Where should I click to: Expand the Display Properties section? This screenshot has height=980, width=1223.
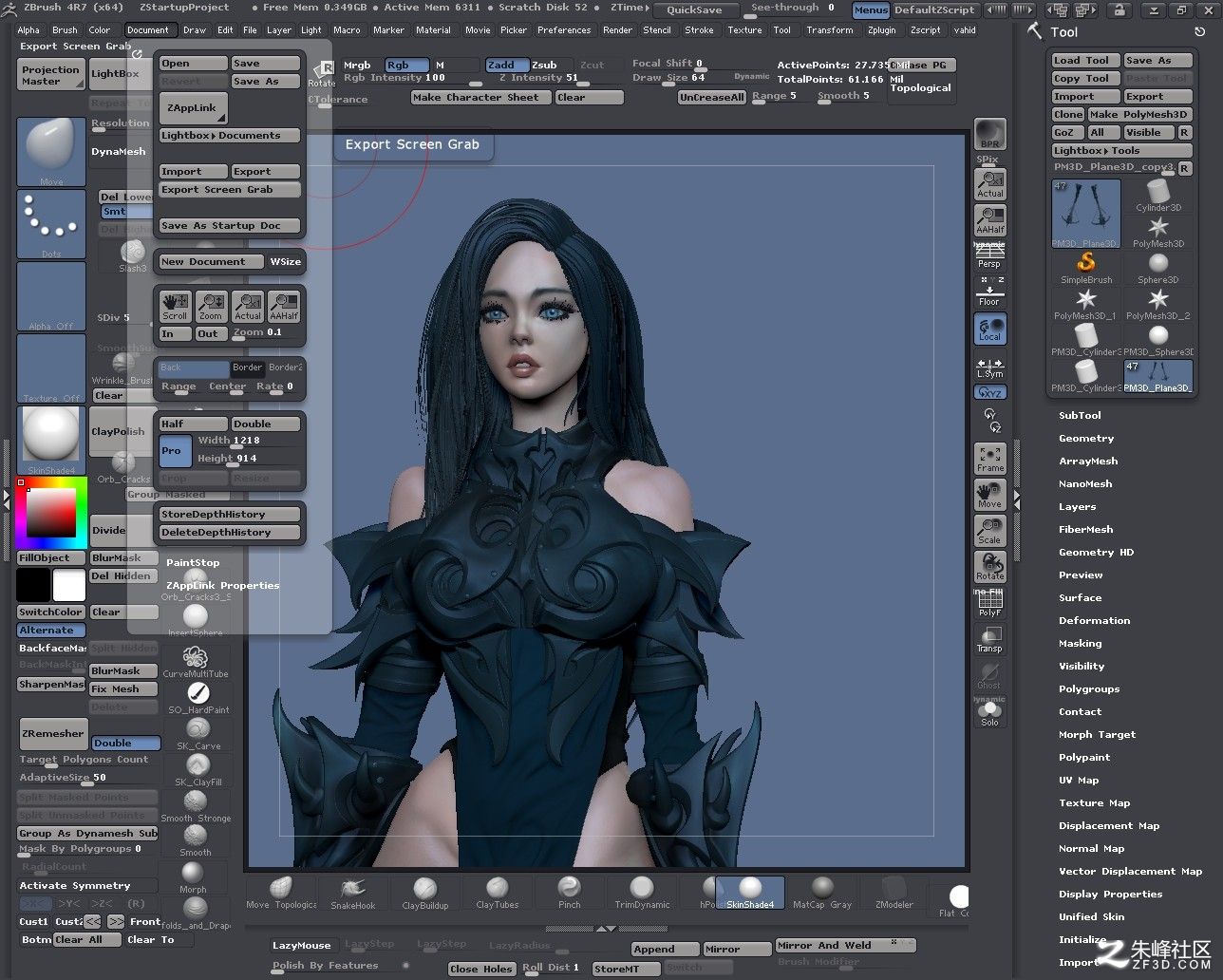click(x=1110, y=894)
